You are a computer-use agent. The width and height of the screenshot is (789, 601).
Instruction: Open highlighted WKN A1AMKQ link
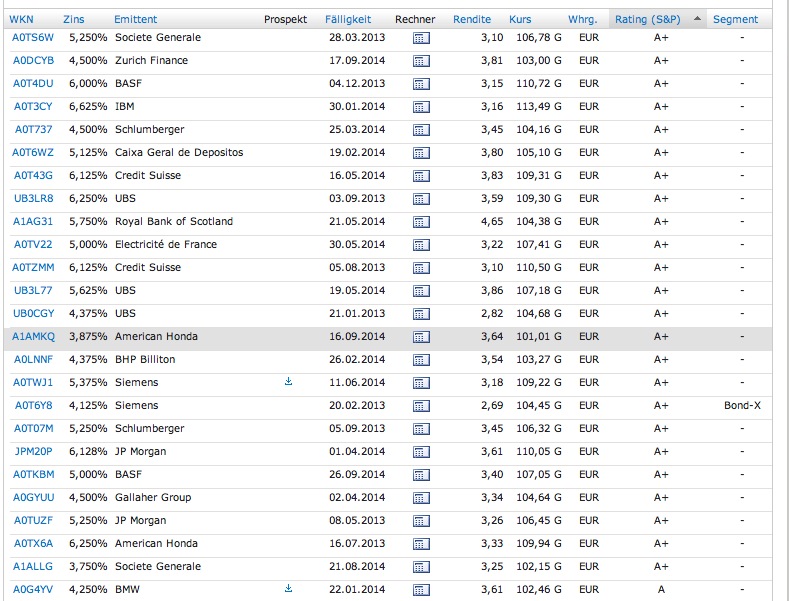pos(33,336)
